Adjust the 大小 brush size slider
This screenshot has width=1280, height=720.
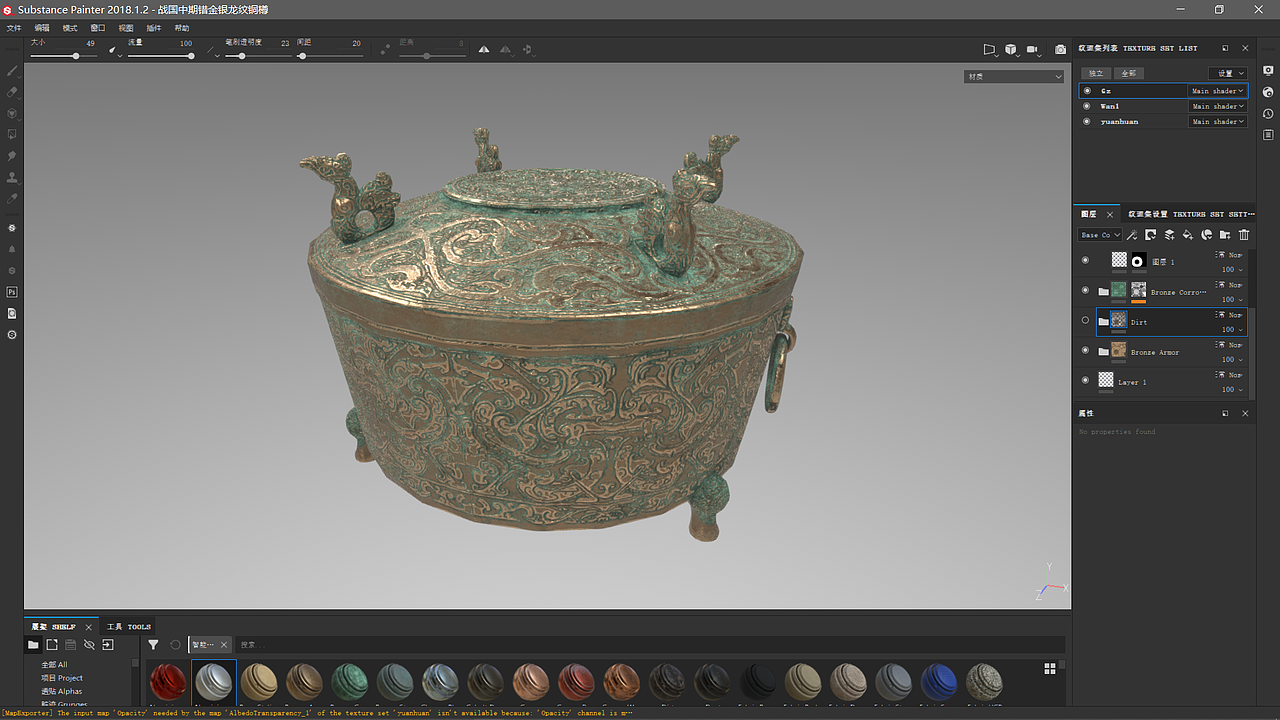[63, 56]
